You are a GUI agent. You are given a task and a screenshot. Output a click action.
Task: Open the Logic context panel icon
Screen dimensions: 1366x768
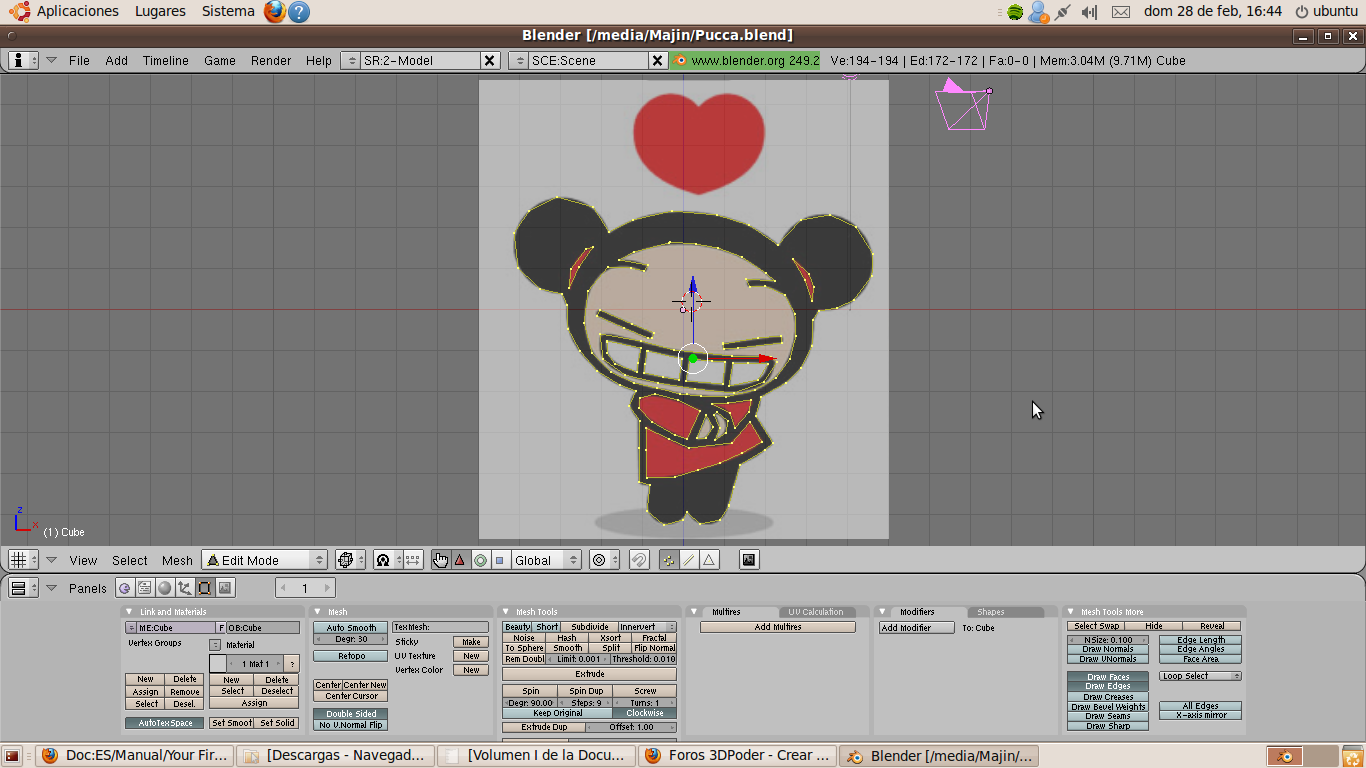click(x=125, y=588)
